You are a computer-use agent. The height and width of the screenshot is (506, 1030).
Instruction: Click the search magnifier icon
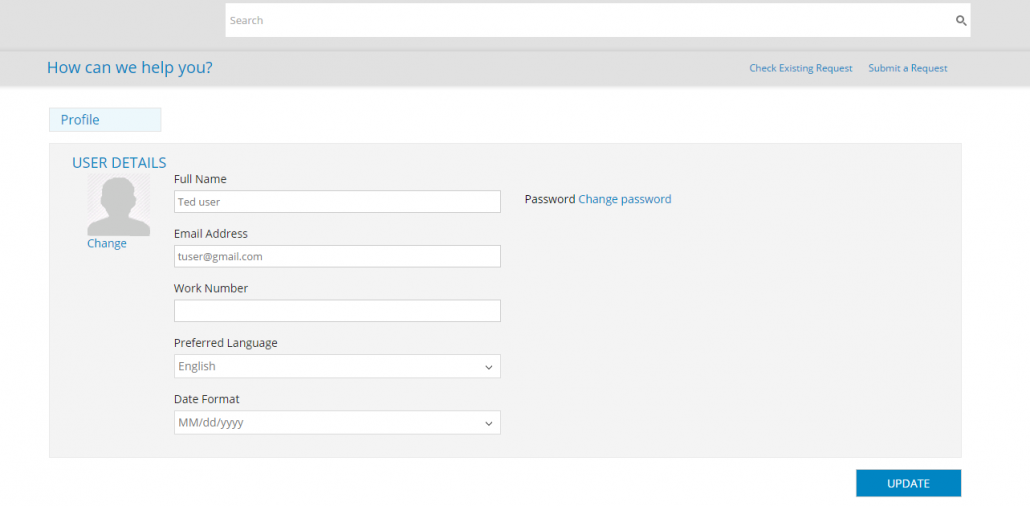pyautogui.click(x=960, y=20)
